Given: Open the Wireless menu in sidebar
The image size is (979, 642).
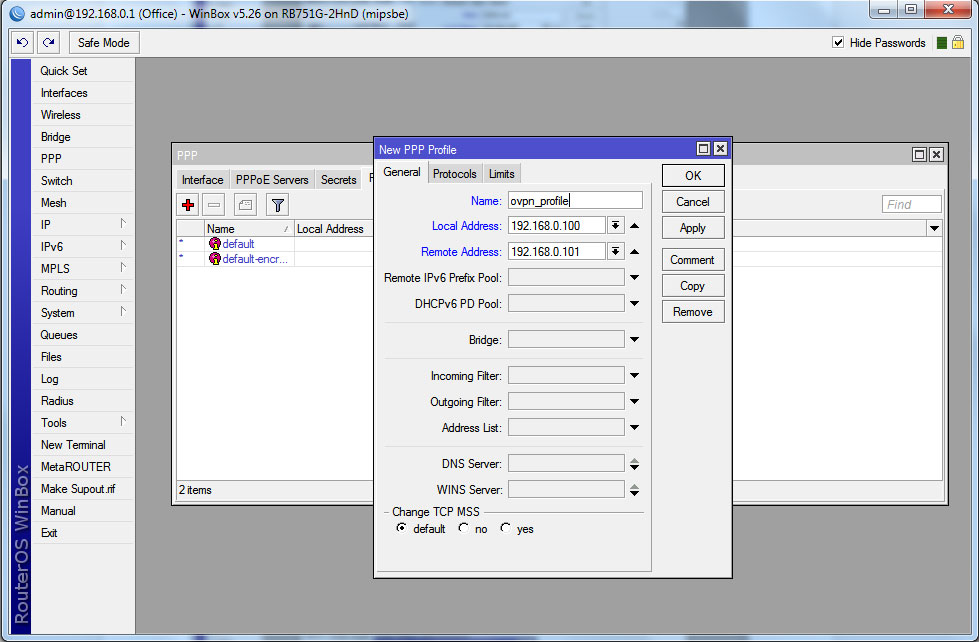Looking at the screenshot, I should tap(60, 115).
